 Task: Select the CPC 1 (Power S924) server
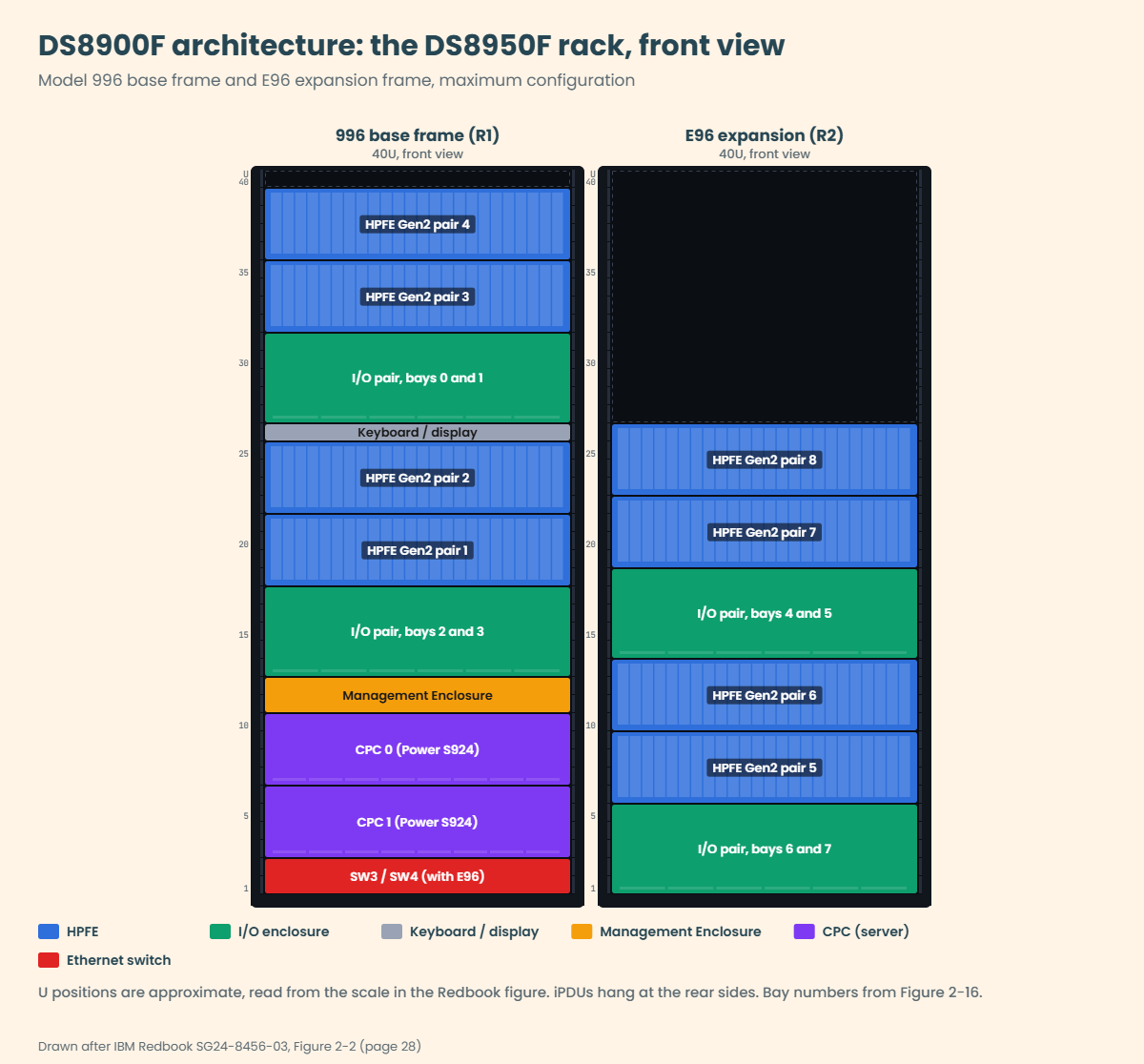tap(418, 822)
